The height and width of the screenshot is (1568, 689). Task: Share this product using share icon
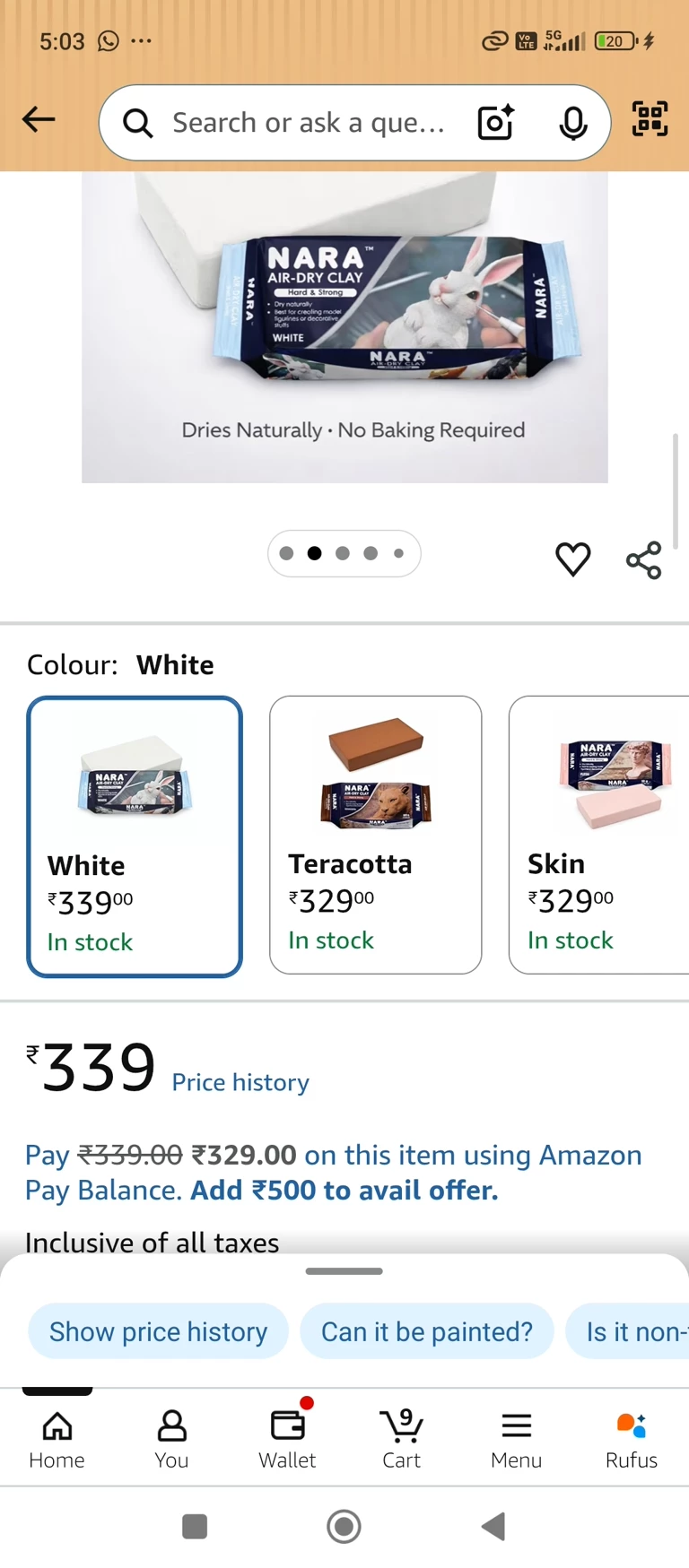(643, 560)
